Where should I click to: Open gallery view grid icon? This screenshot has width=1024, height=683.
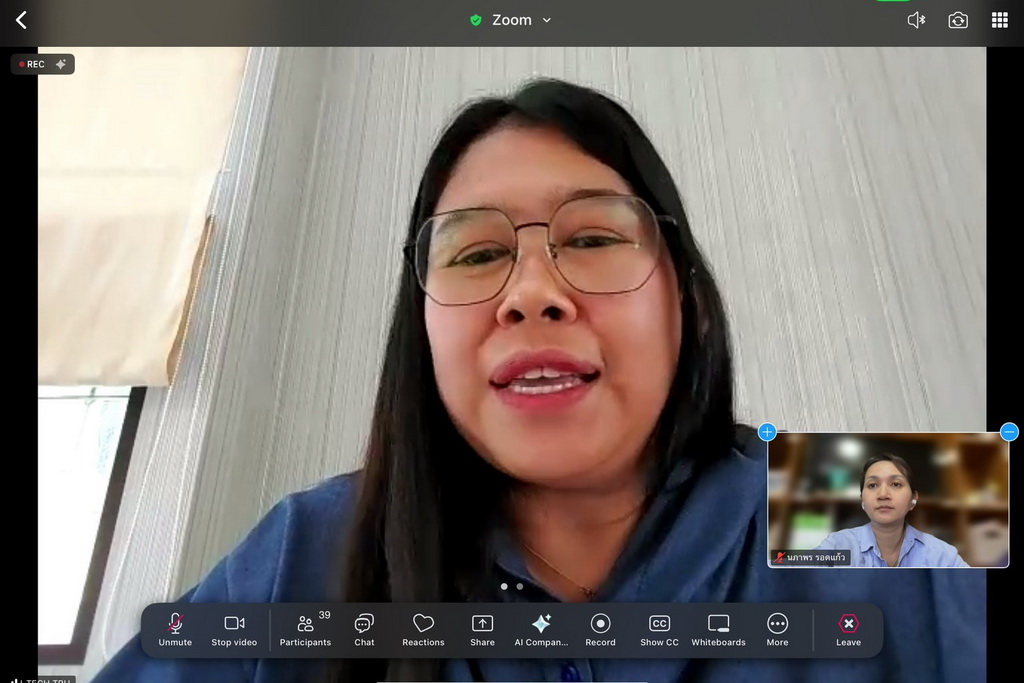1000,20
